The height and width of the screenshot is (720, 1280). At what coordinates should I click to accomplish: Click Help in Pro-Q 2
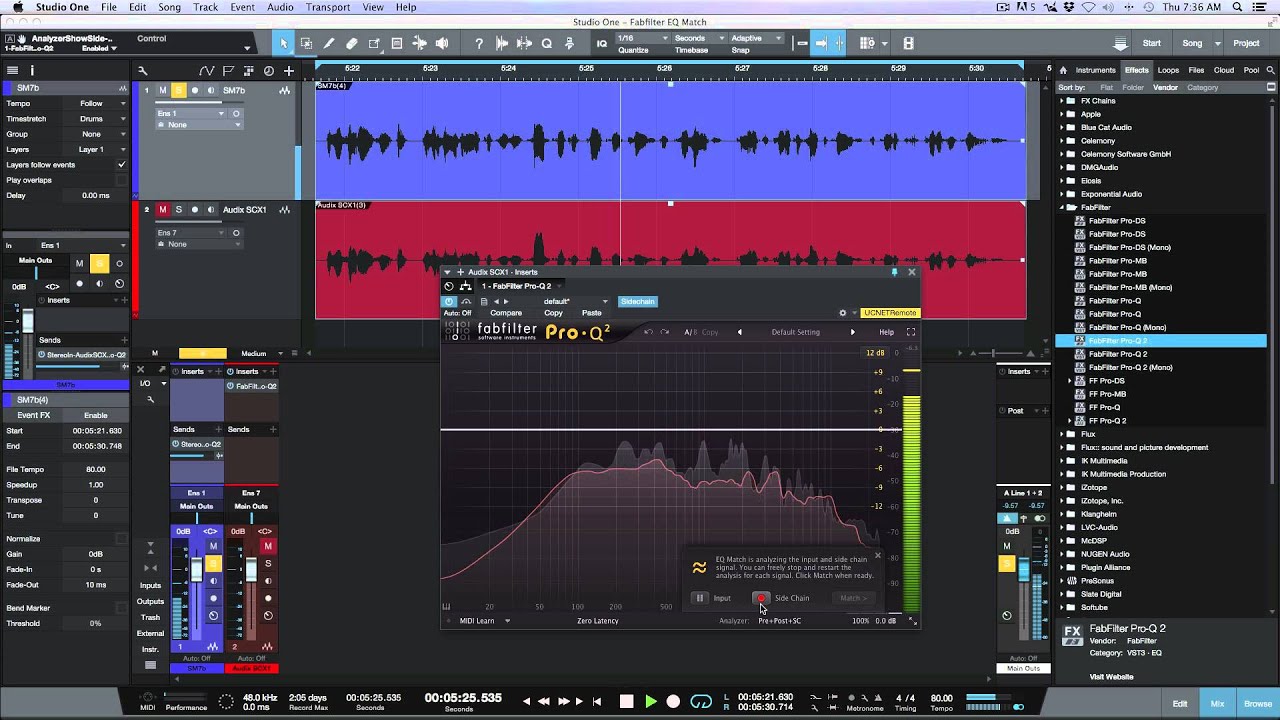[886, 332]
